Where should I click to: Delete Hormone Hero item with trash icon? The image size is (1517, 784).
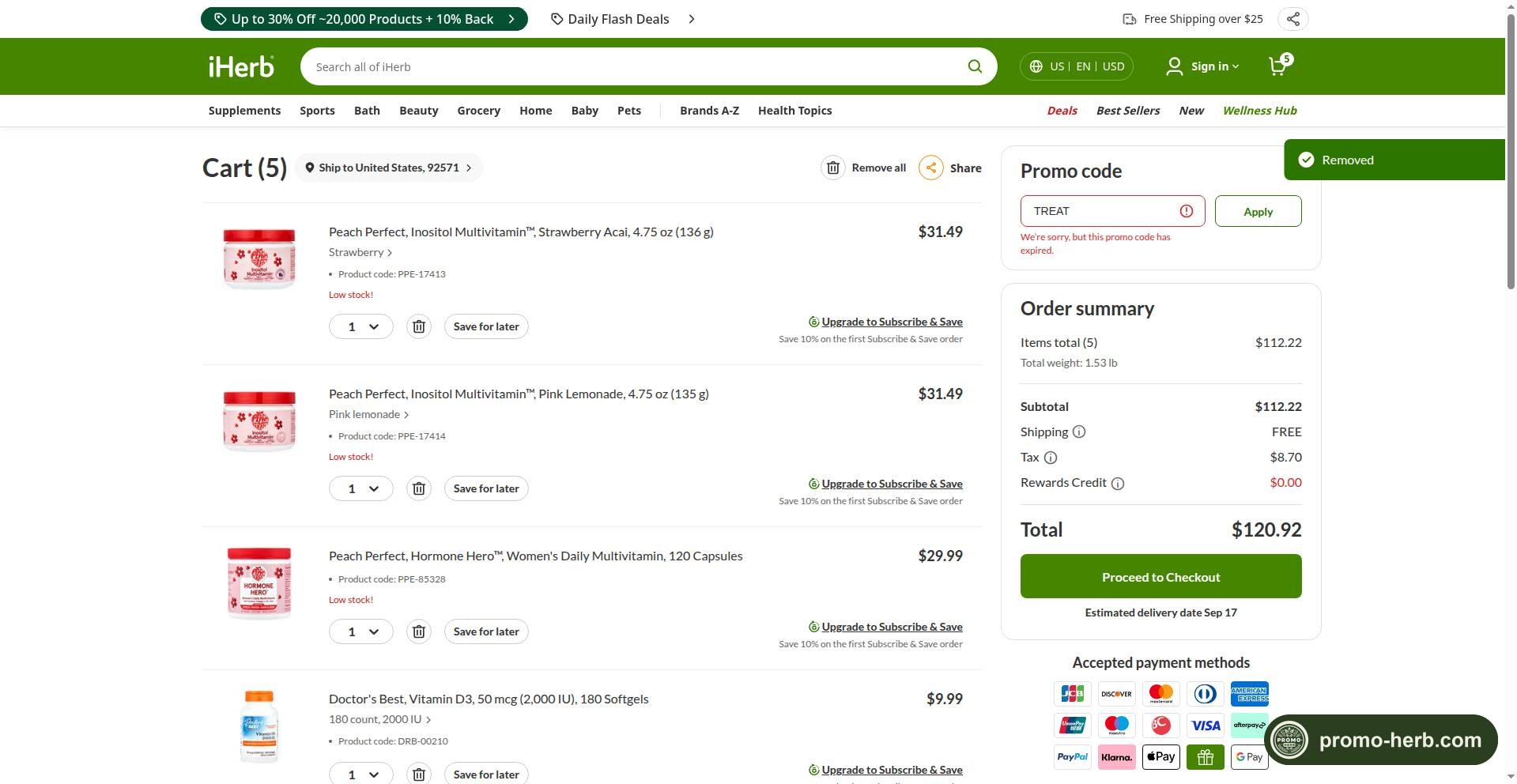(x=419, y=631)
